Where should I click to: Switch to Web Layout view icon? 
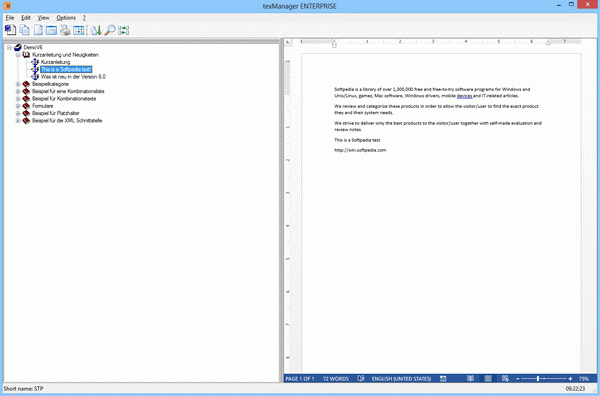pos(505,378)
